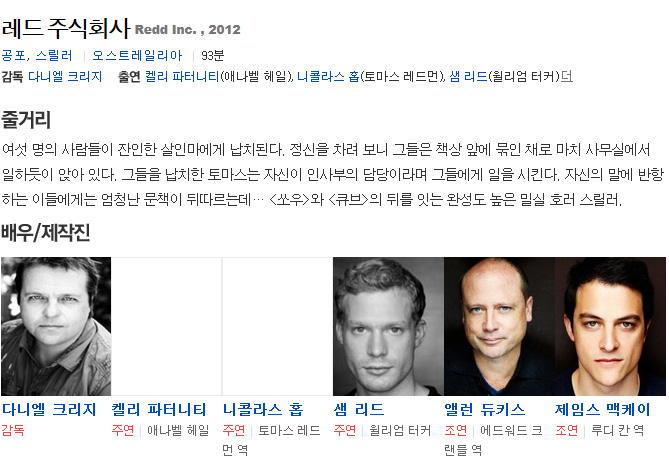Screen dimensions: 669x473
Task: Open the 스릴러 genre link
Action: (x=54, y=55)
